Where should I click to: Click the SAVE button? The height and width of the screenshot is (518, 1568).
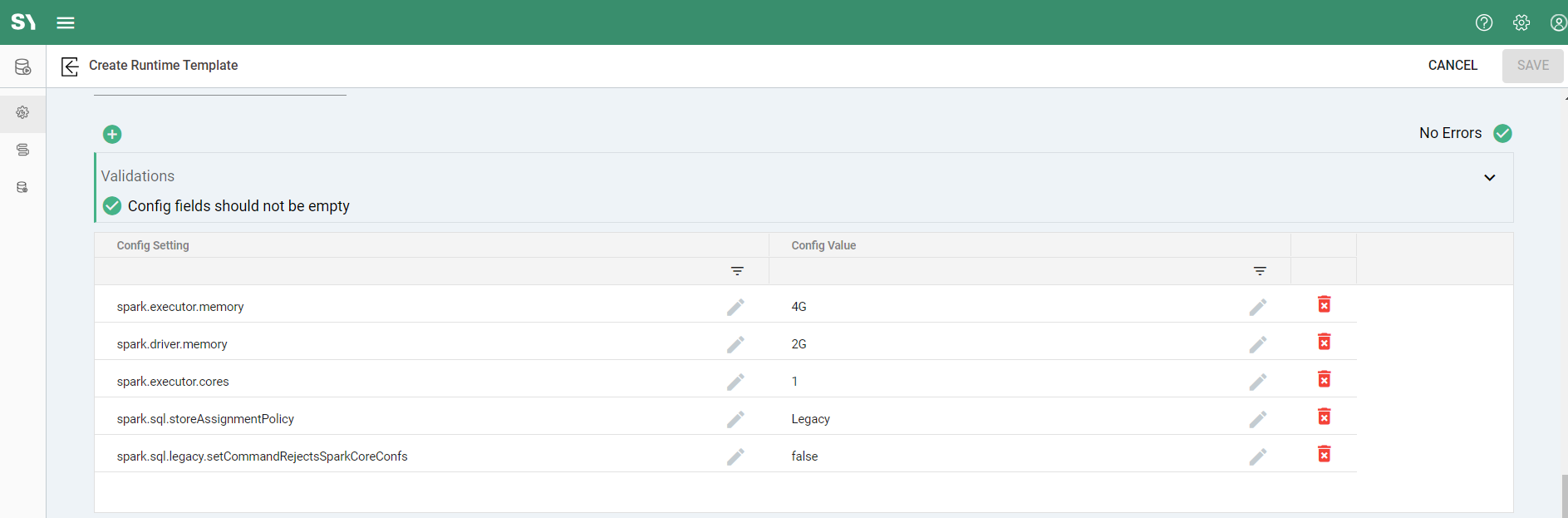(x=1532, y=66)
